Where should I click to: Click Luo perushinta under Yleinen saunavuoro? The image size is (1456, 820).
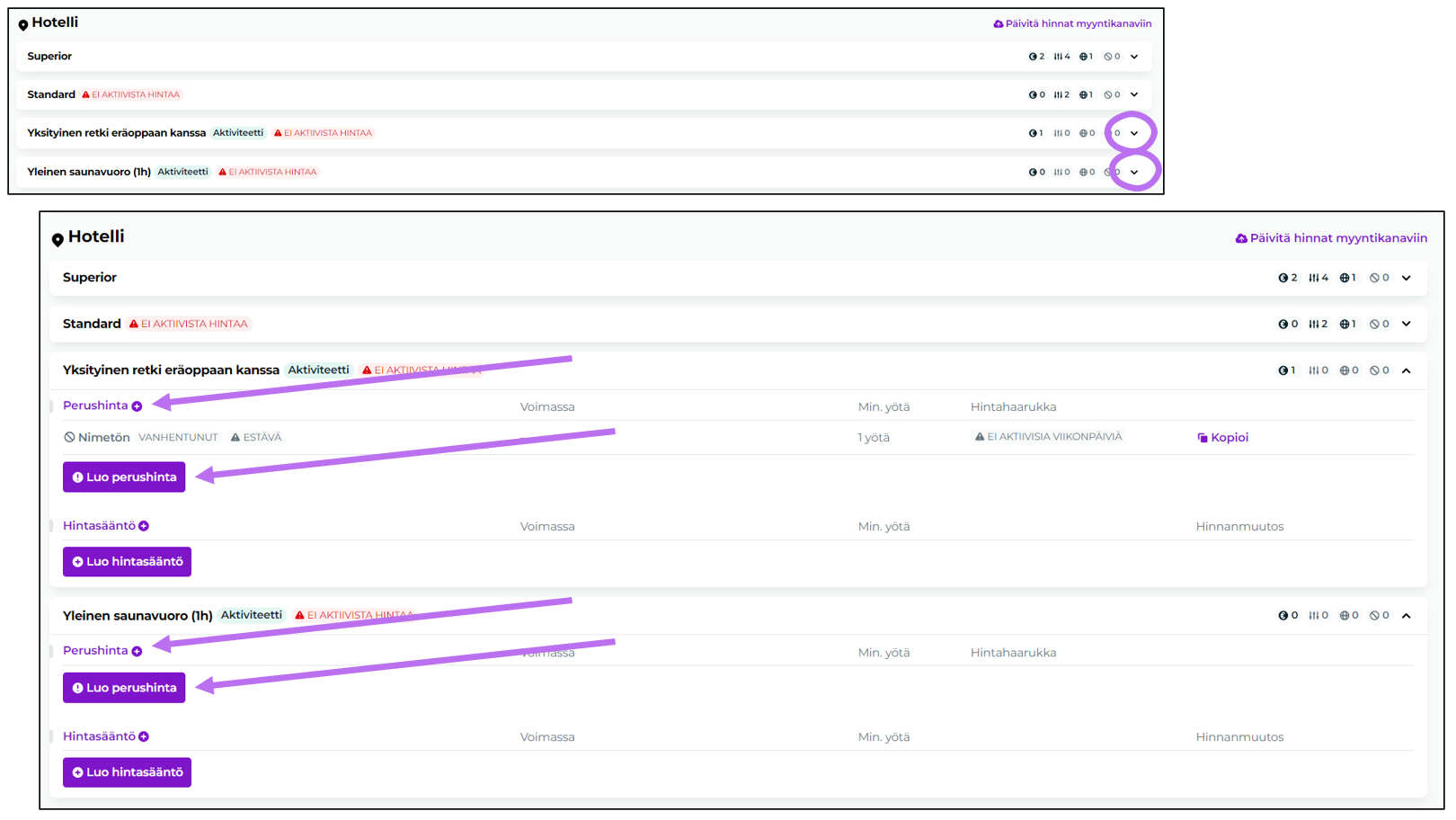click(124, 688)
